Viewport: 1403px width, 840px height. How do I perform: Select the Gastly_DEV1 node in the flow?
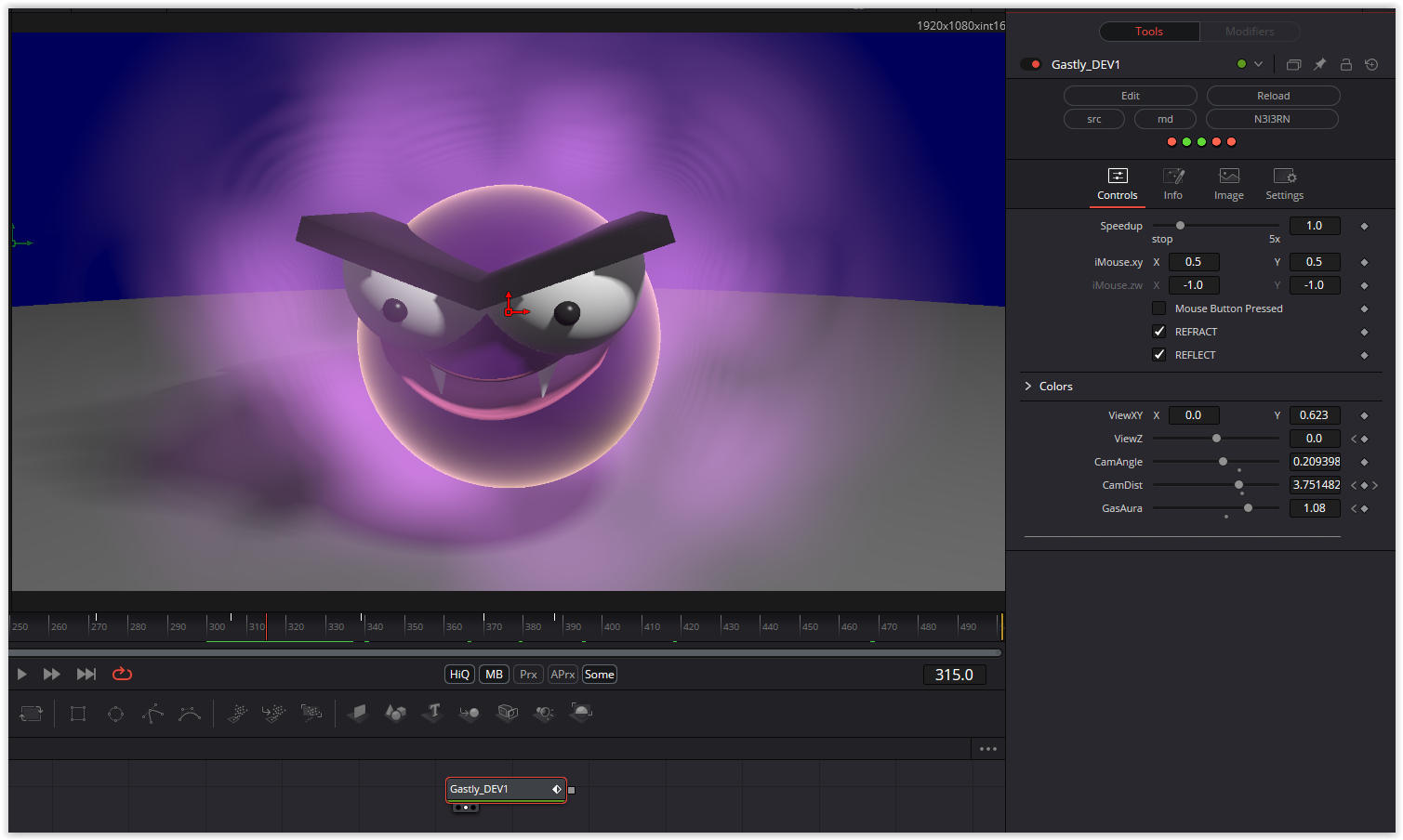click(506, 790)
